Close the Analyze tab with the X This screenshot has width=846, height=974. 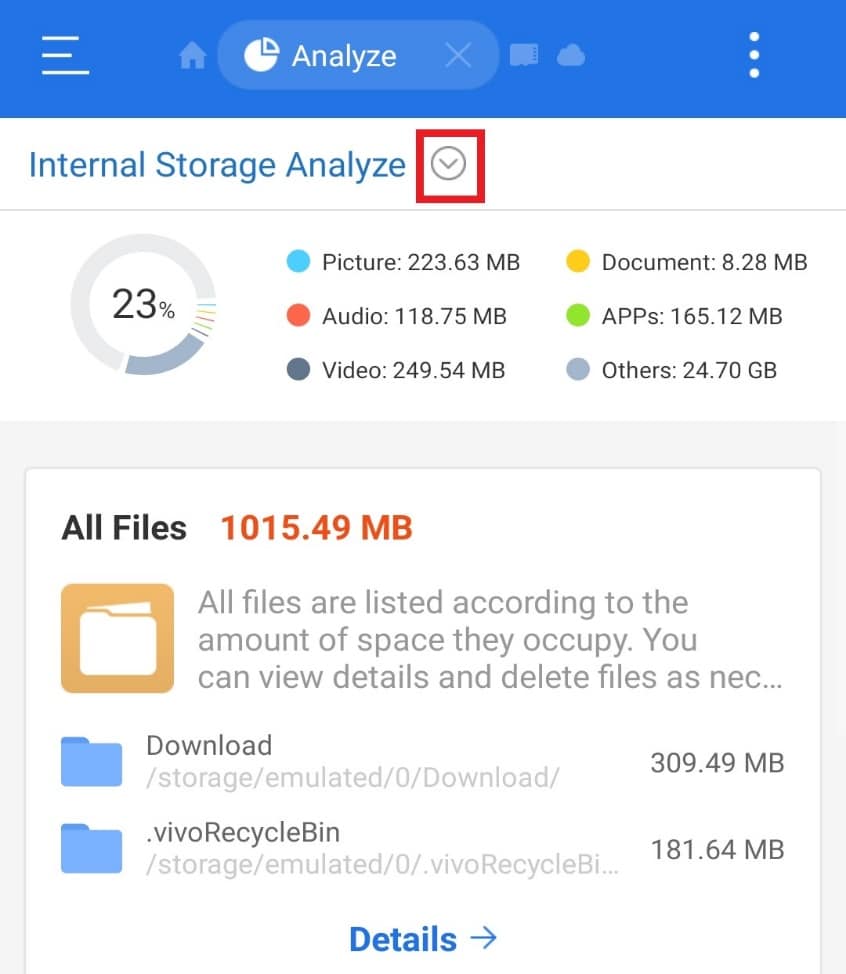point(459,55)
